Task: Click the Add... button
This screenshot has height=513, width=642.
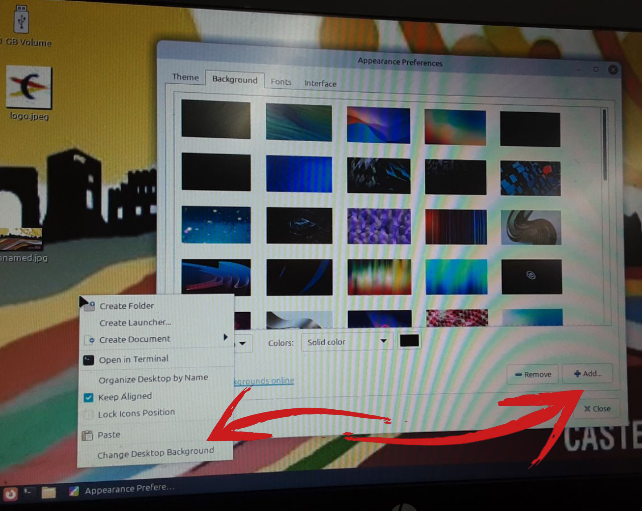Action: click(585, 373)
